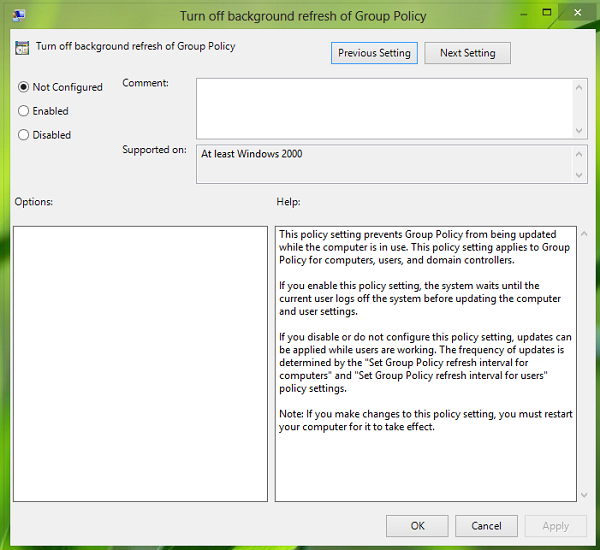Pick the Disabled radio option
Screen dimensions: 600x550
pos(24,135)
